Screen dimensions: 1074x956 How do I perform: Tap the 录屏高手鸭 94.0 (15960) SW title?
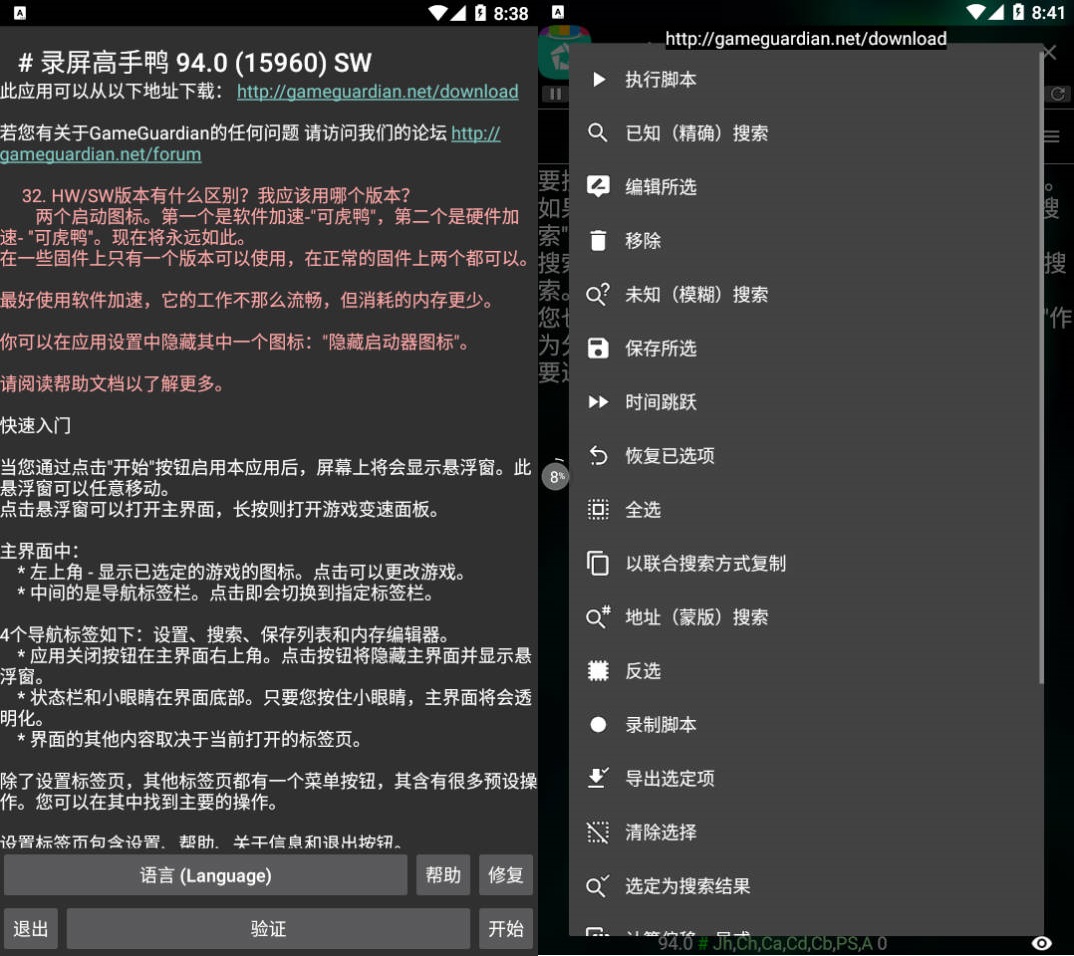pos(195,62)
